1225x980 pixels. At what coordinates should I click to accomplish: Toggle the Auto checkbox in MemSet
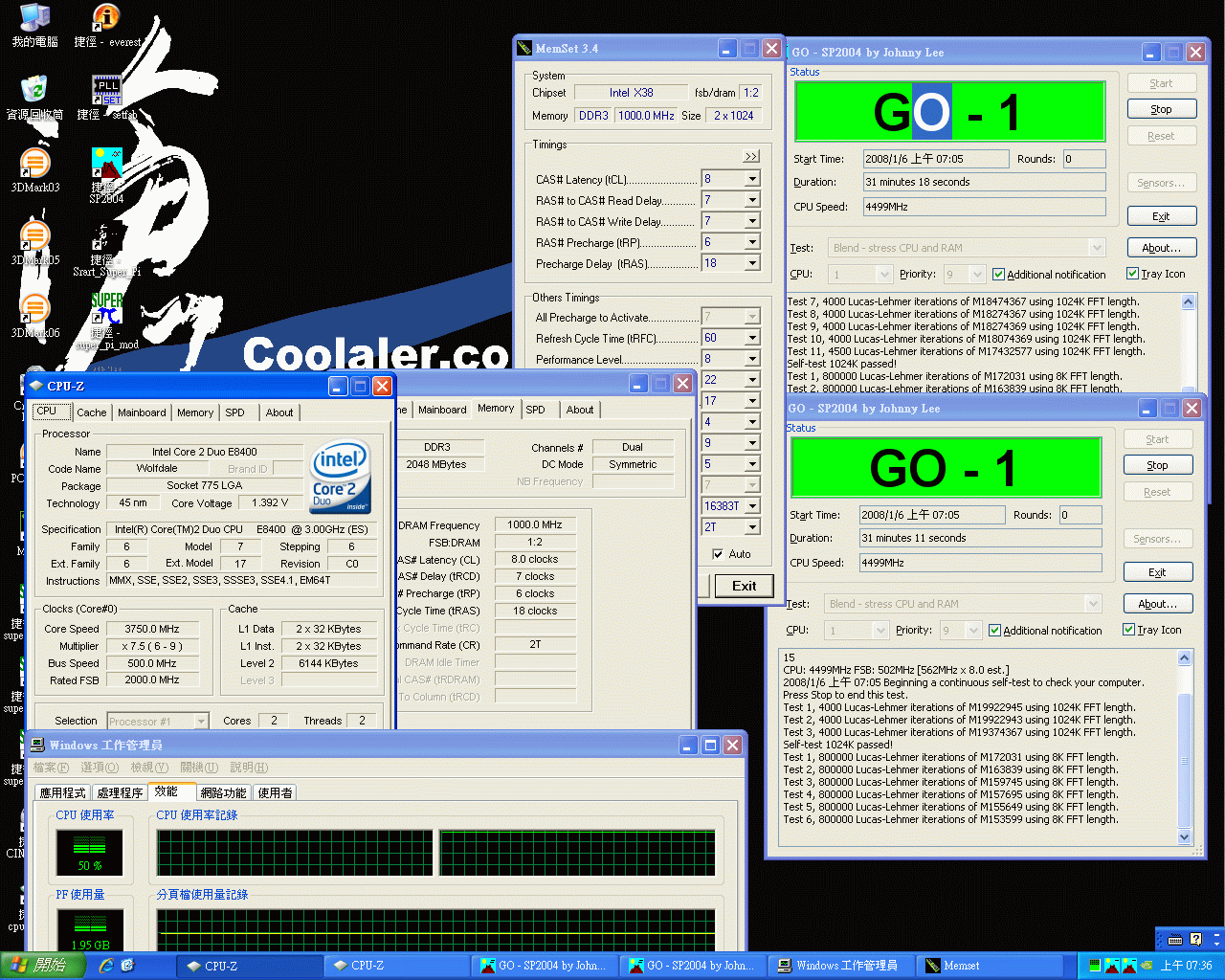(x=718, y=554)
